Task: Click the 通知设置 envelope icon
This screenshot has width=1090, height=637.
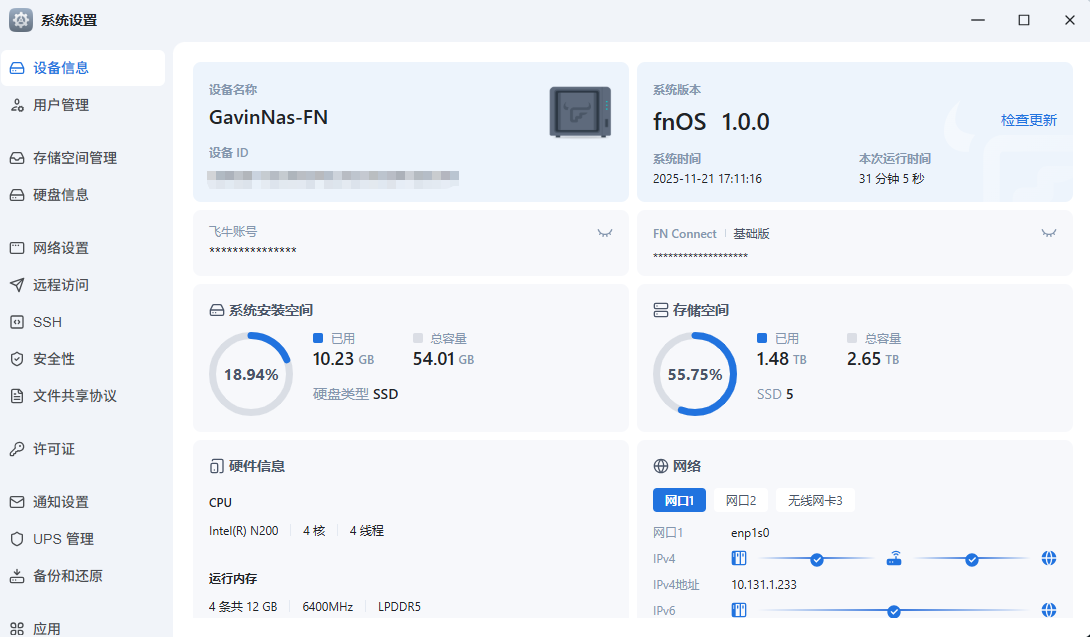Action: coord(17,502)
